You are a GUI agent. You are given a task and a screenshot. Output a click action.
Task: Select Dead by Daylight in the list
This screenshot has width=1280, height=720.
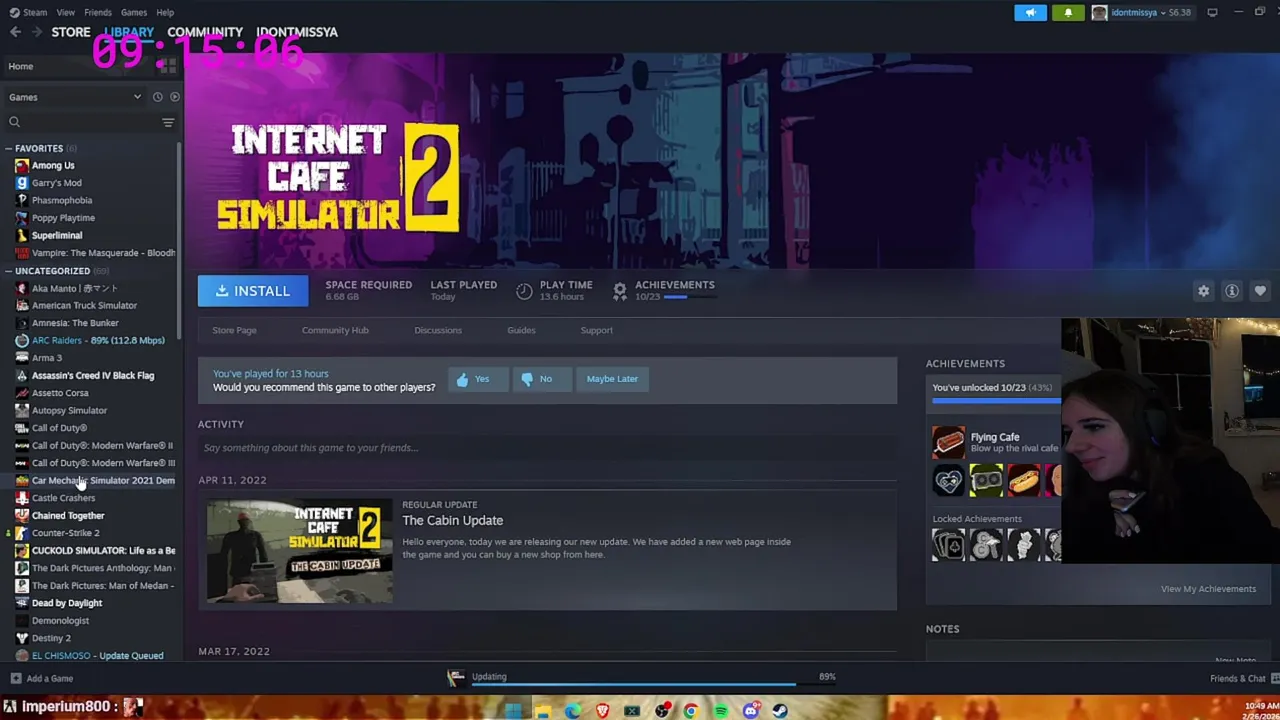67,603
